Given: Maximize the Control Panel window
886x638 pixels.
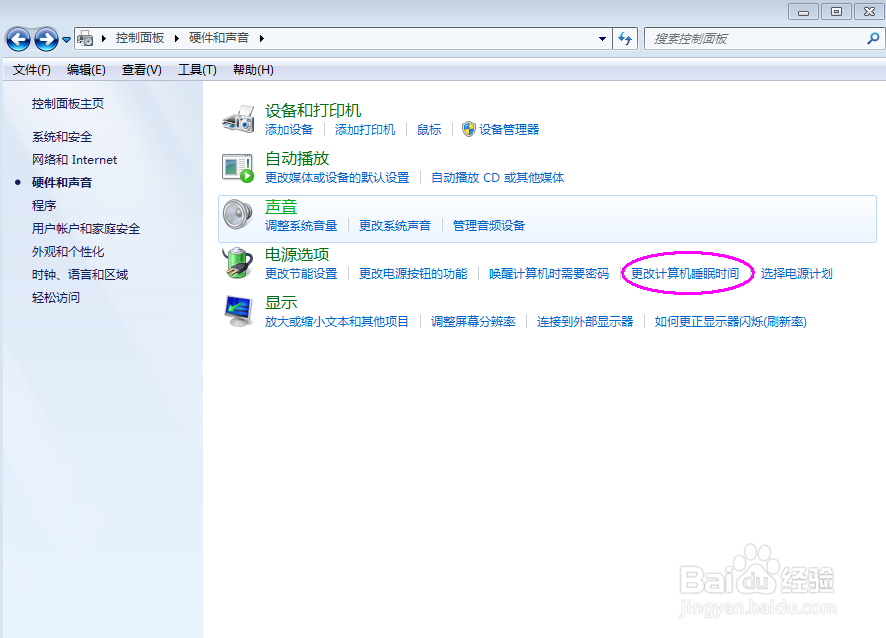Looking at the screenshot, I should tap(836, 12).
